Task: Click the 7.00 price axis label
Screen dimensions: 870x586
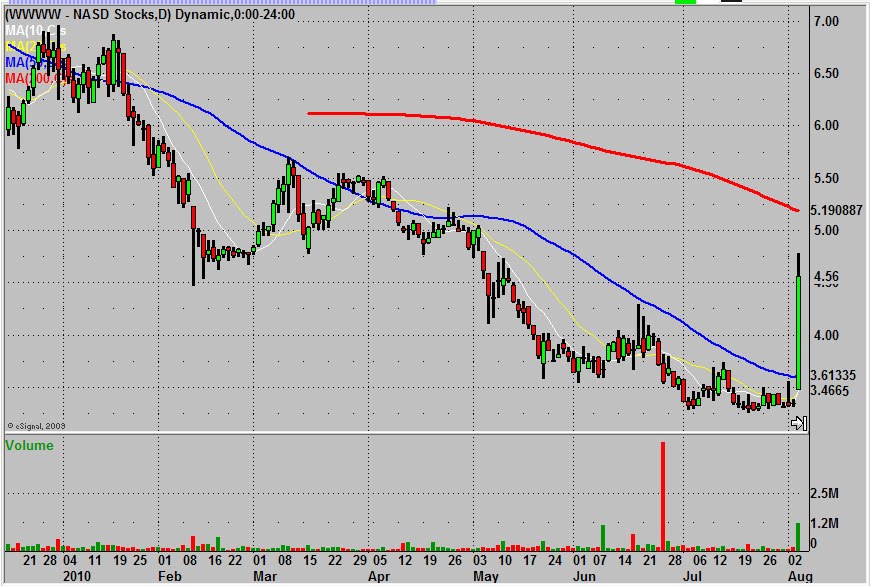Action: (x=826, y=21)
